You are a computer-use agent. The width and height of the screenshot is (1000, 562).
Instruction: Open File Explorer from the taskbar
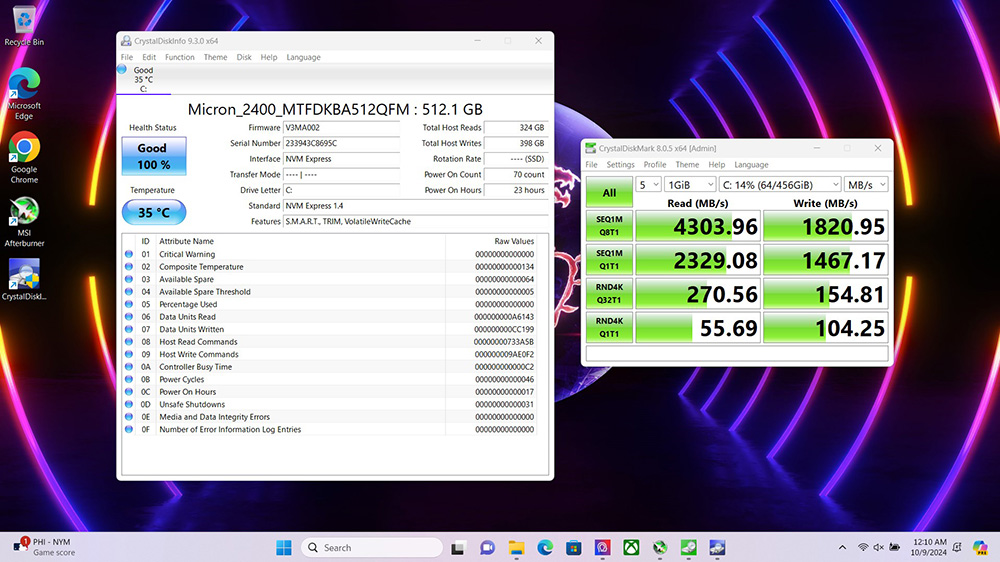click(x=516, y=547)
